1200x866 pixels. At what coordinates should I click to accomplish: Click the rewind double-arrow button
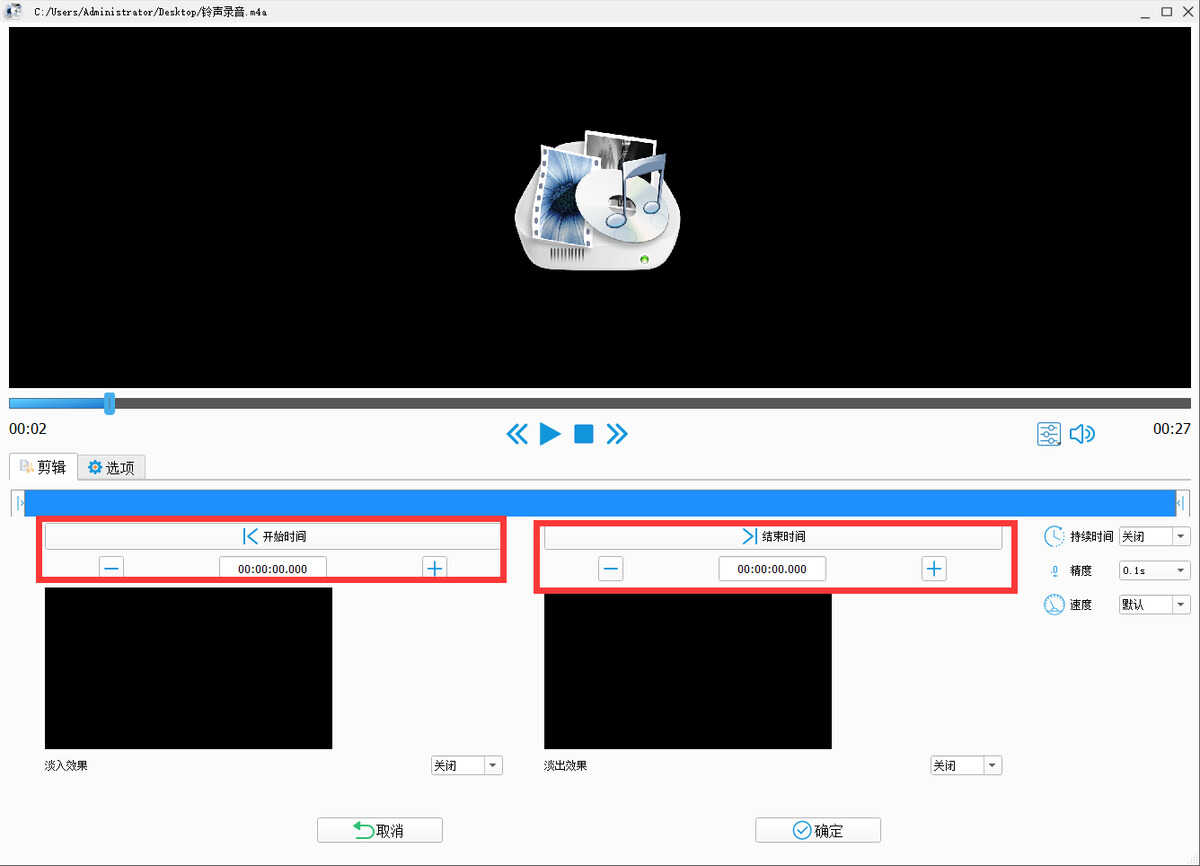pos(517,434)
